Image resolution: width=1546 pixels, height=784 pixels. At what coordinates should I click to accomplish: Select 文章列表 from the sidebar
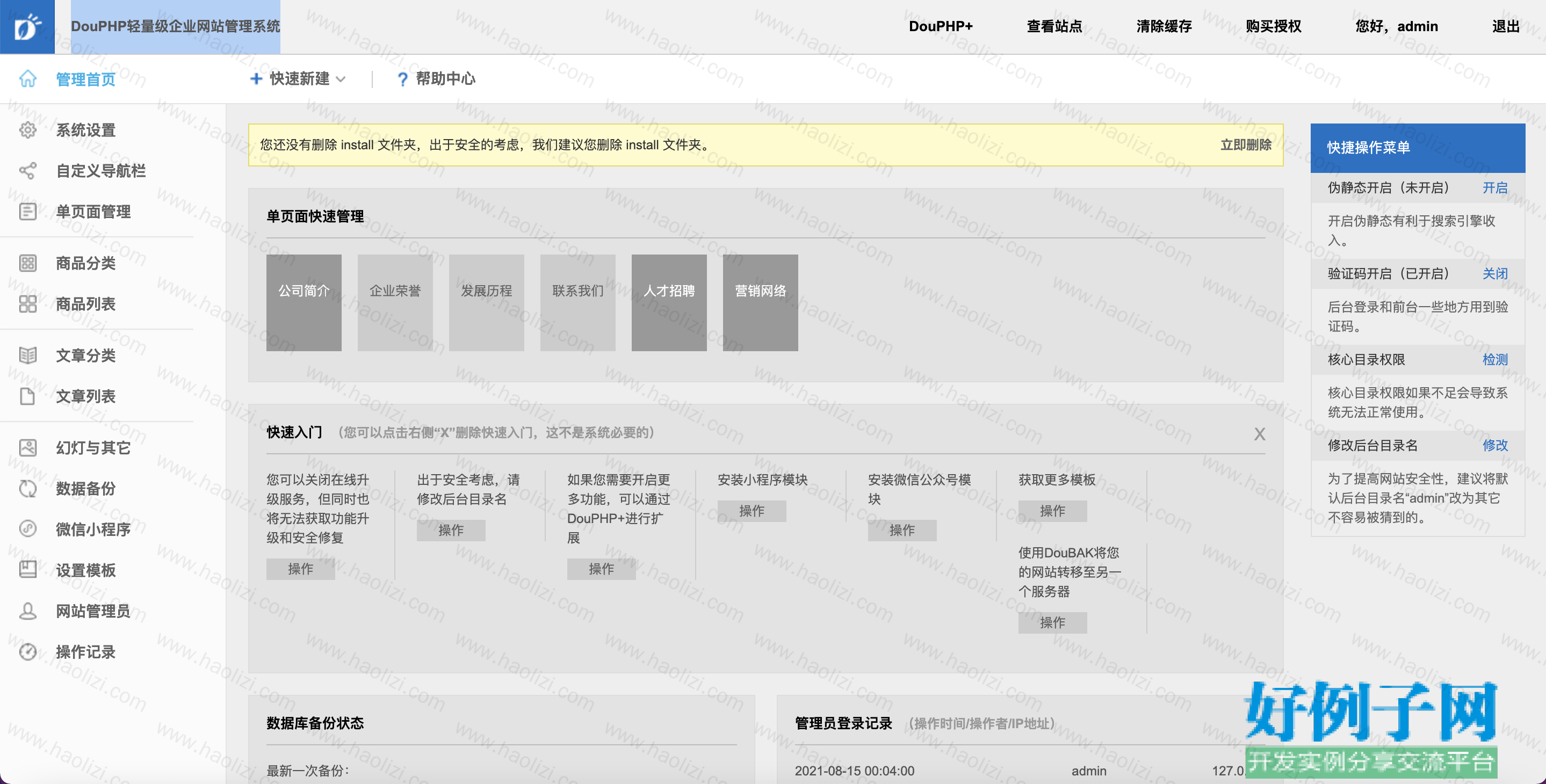tap(85, 396)
